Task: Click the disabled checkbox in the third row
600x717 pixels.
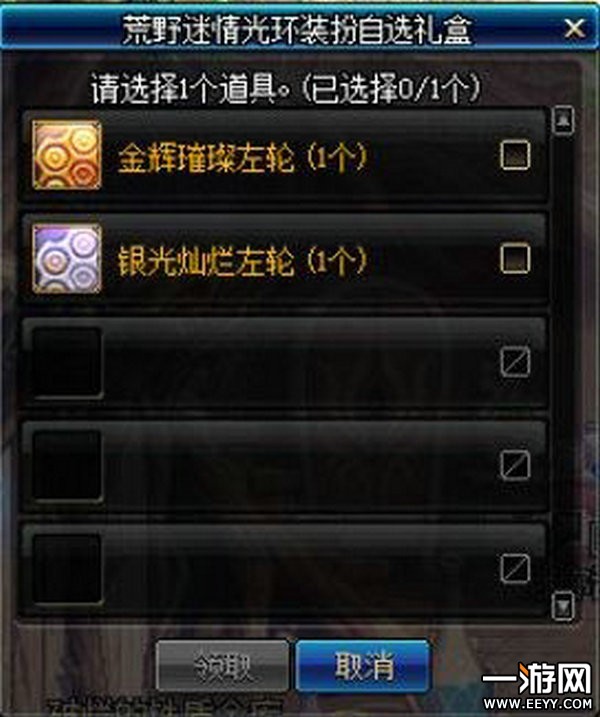Action: 515,362
